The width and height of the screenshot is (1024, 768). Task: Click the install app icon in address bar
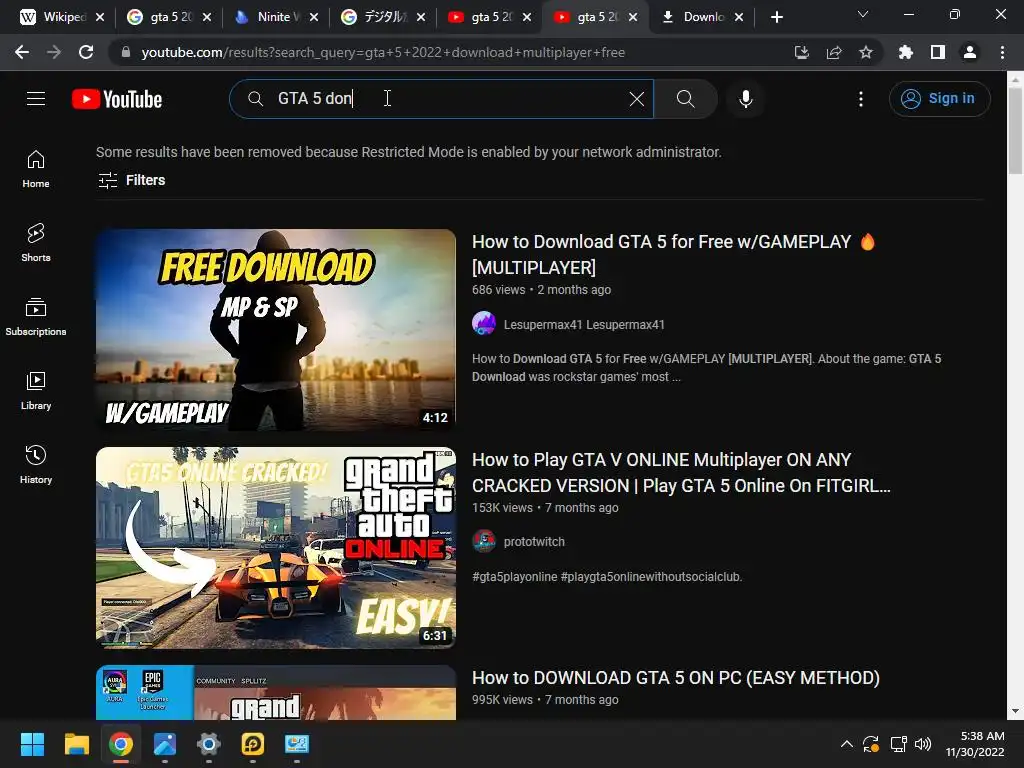click(x=801, y=52)
